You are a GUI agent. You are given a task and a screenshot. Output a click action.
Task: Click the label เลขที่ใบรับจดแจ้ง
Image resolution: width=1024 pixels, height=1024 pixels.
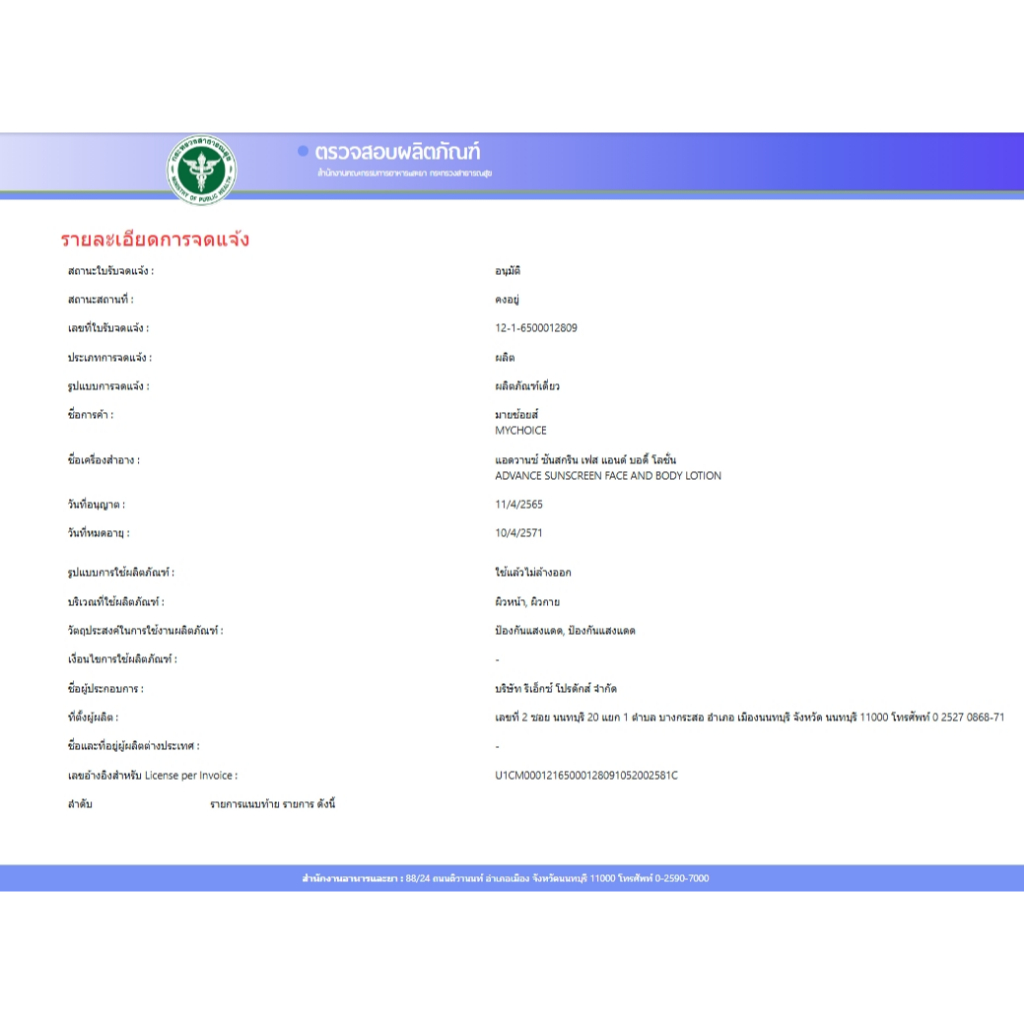pos(108,328)
